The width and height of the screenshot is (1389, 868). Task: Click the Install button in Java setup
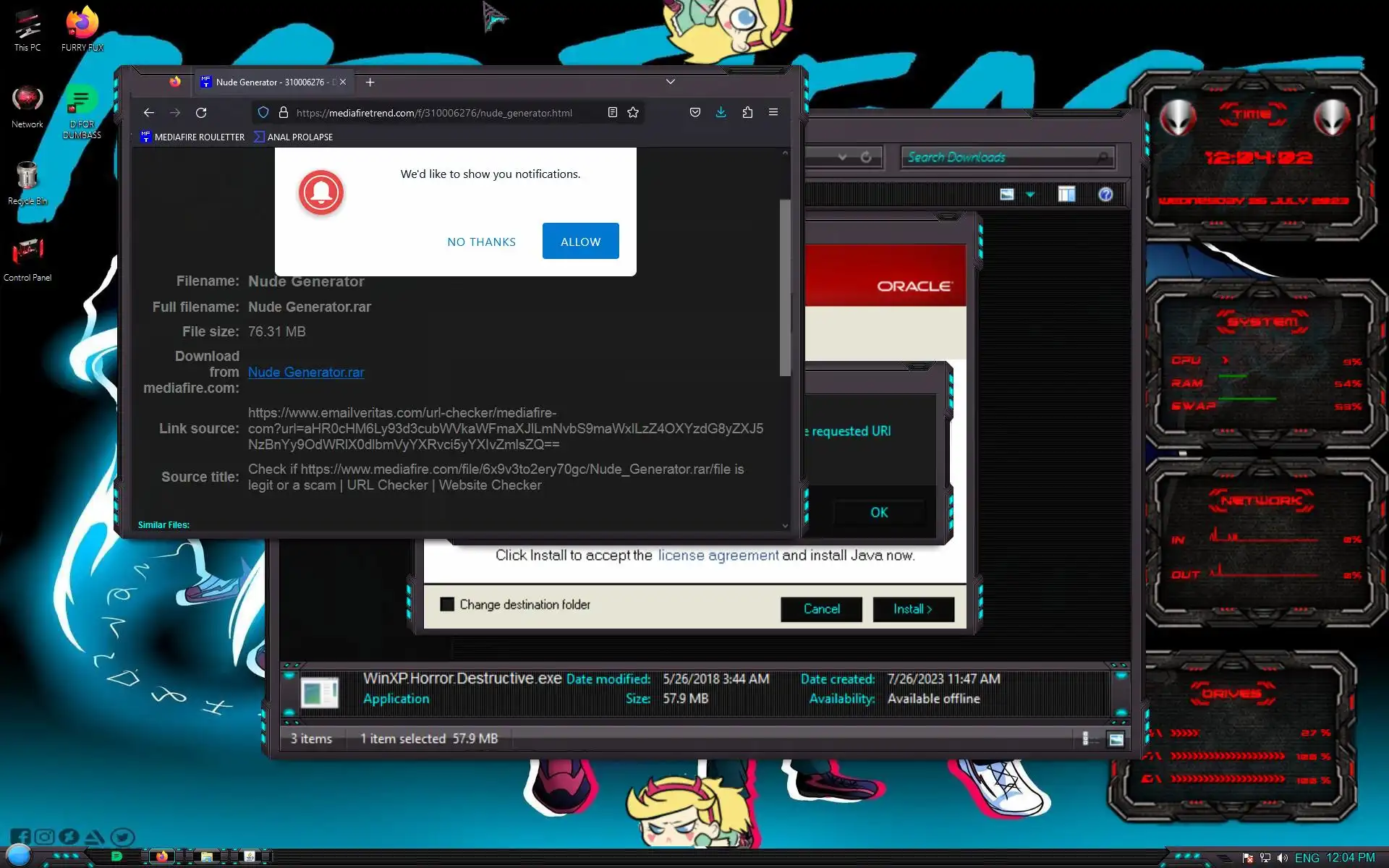pyautogui.click(x=913, y=609)
